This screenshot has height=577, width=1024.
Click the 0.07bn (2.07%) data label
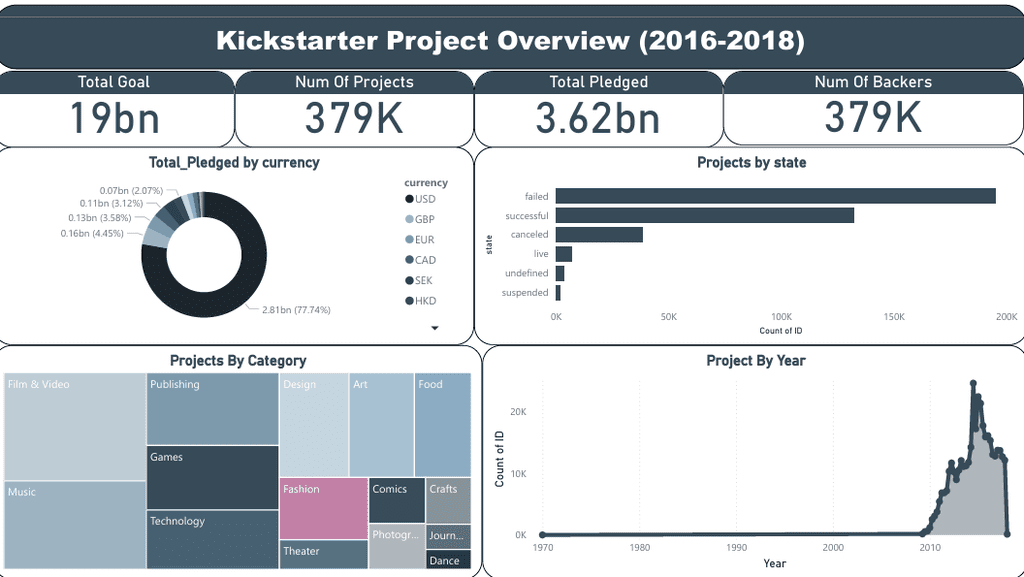tap(131, 191)
